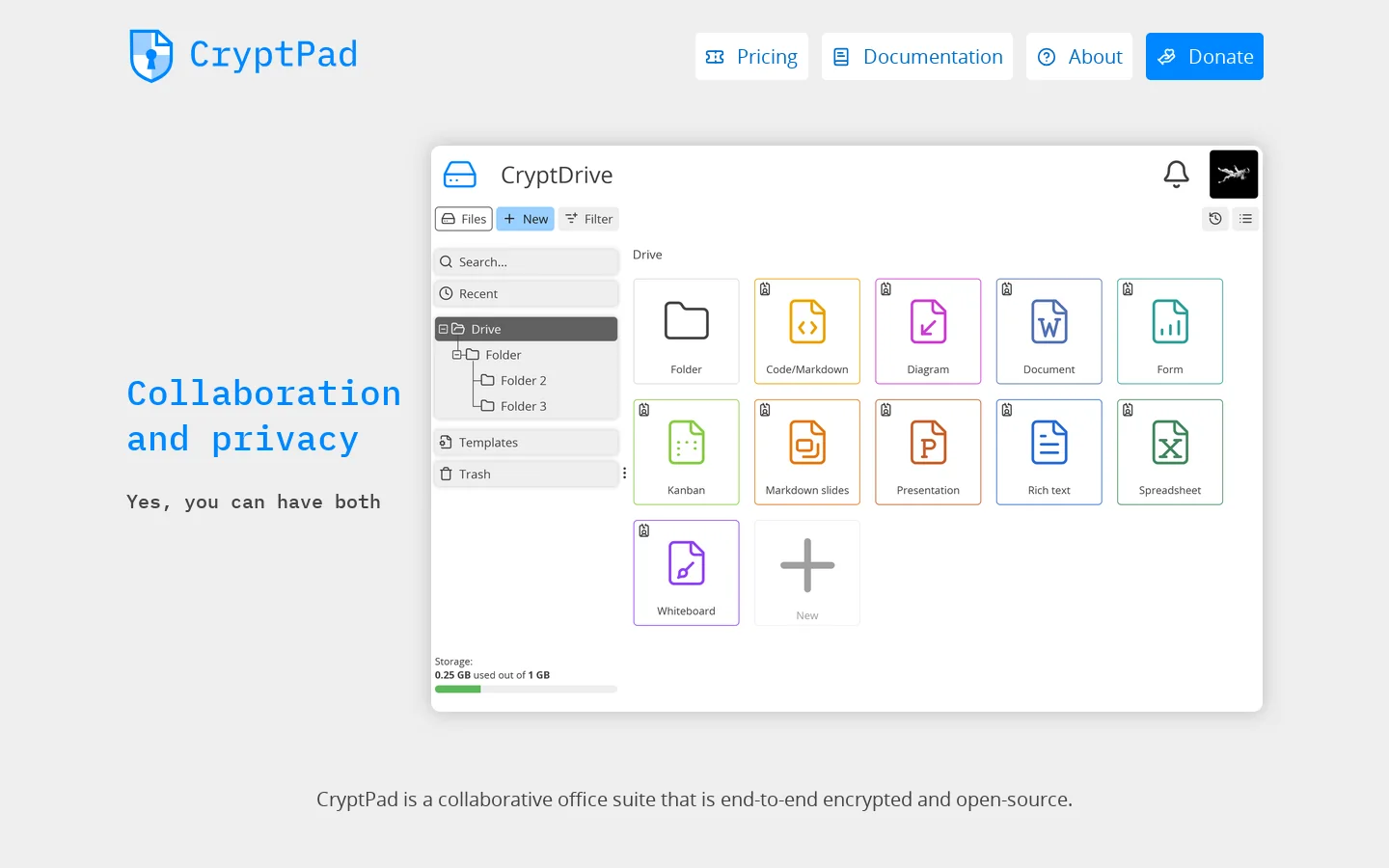Create Markdown slides
Viewport: 1389px width, 868px height.
tap(807, 452)
